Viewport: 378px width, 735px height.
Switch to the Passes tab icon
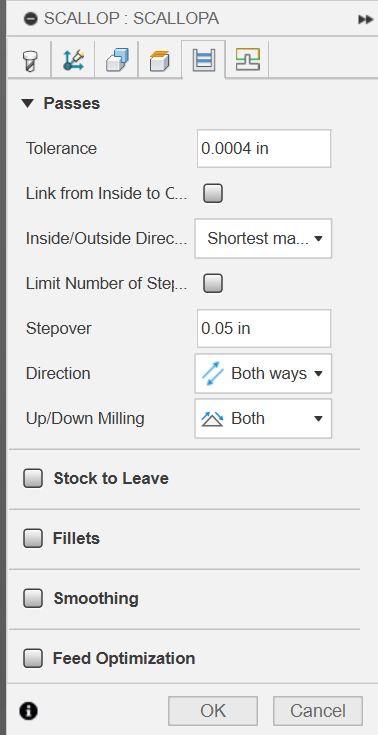click(x=204, y=60)
